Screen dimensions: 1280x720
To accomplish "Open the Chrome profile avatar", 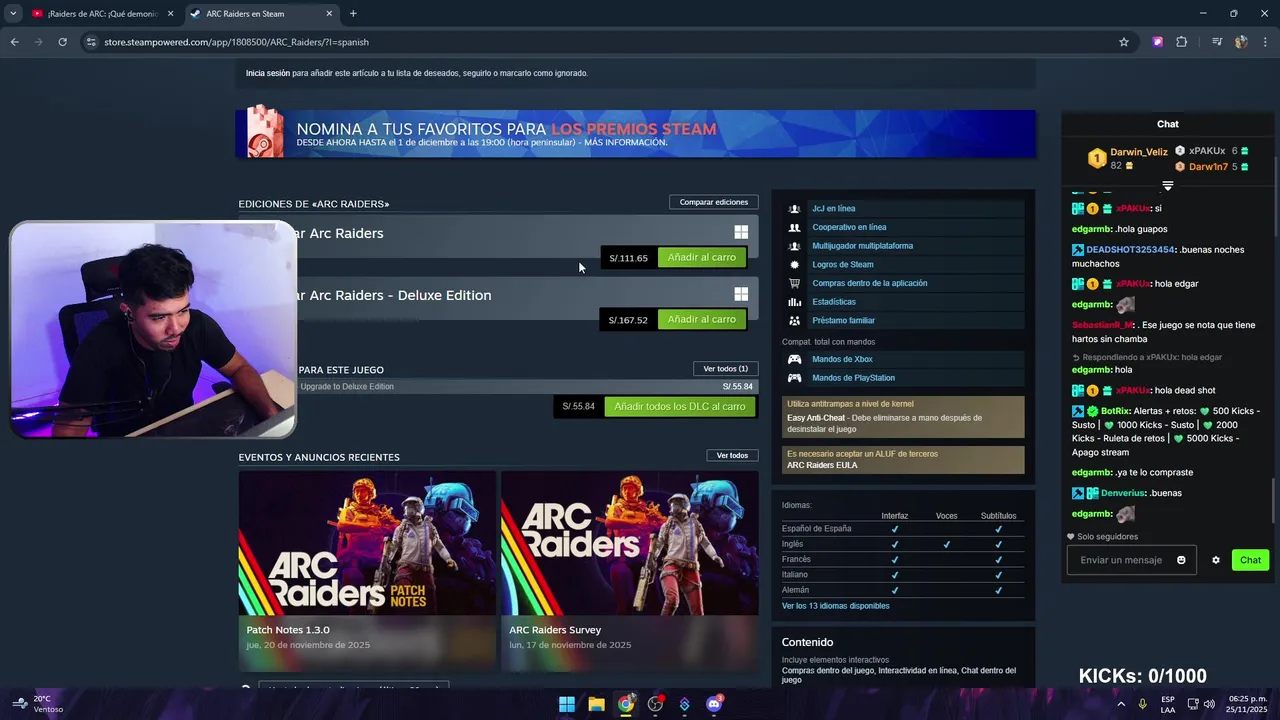I will pos(1241,42).
